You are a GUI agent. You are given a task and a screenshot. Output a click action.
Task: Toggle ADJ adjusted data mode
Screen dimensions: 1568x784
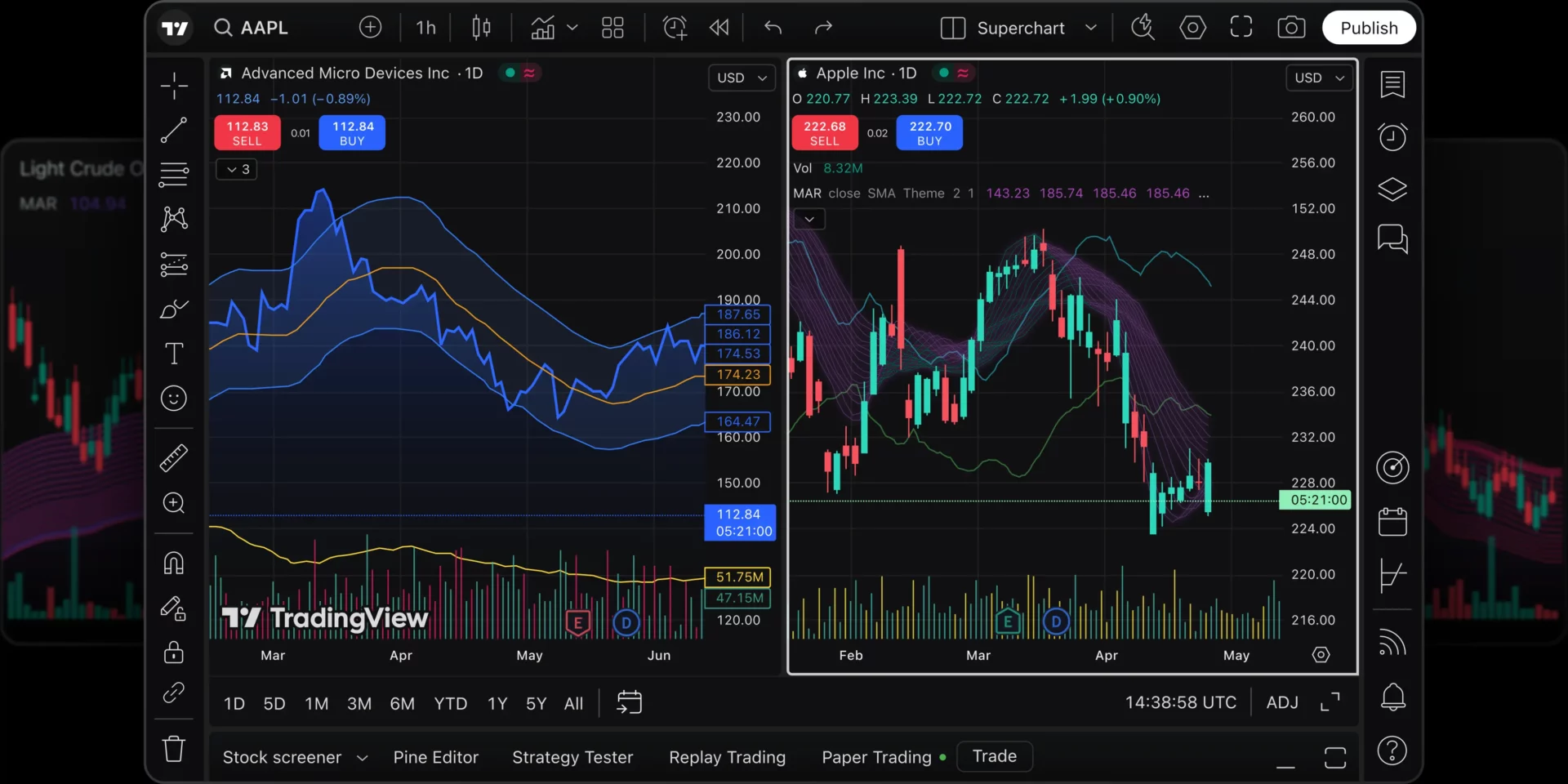pyautogui.click(x=1281, y=702)
